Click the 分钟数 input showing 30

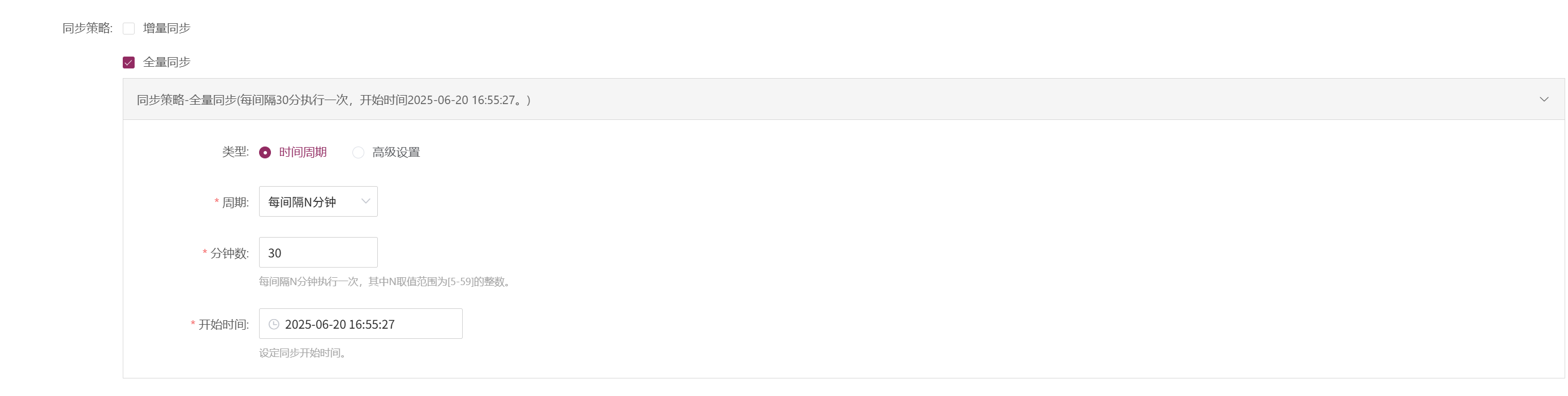pos(318,252)
